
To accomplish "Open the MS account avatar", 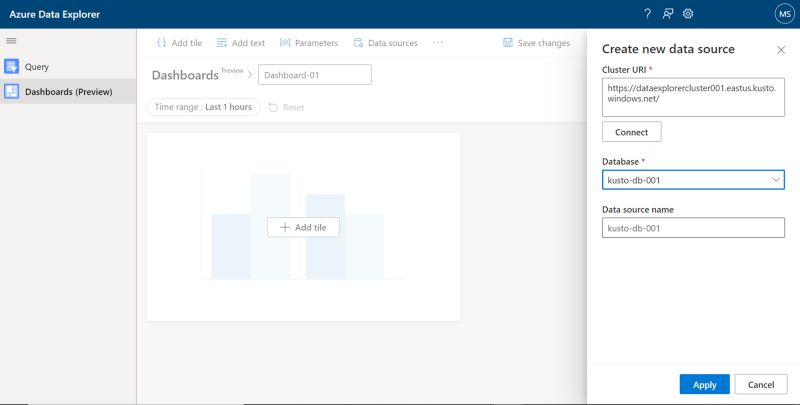I will (x=784, y=14).
